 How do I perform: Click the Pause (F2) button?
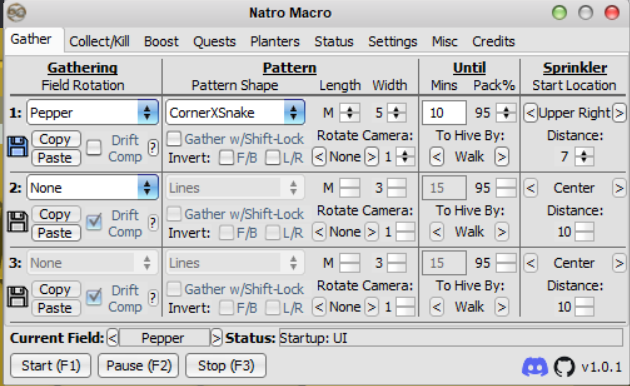pos(139,366)
